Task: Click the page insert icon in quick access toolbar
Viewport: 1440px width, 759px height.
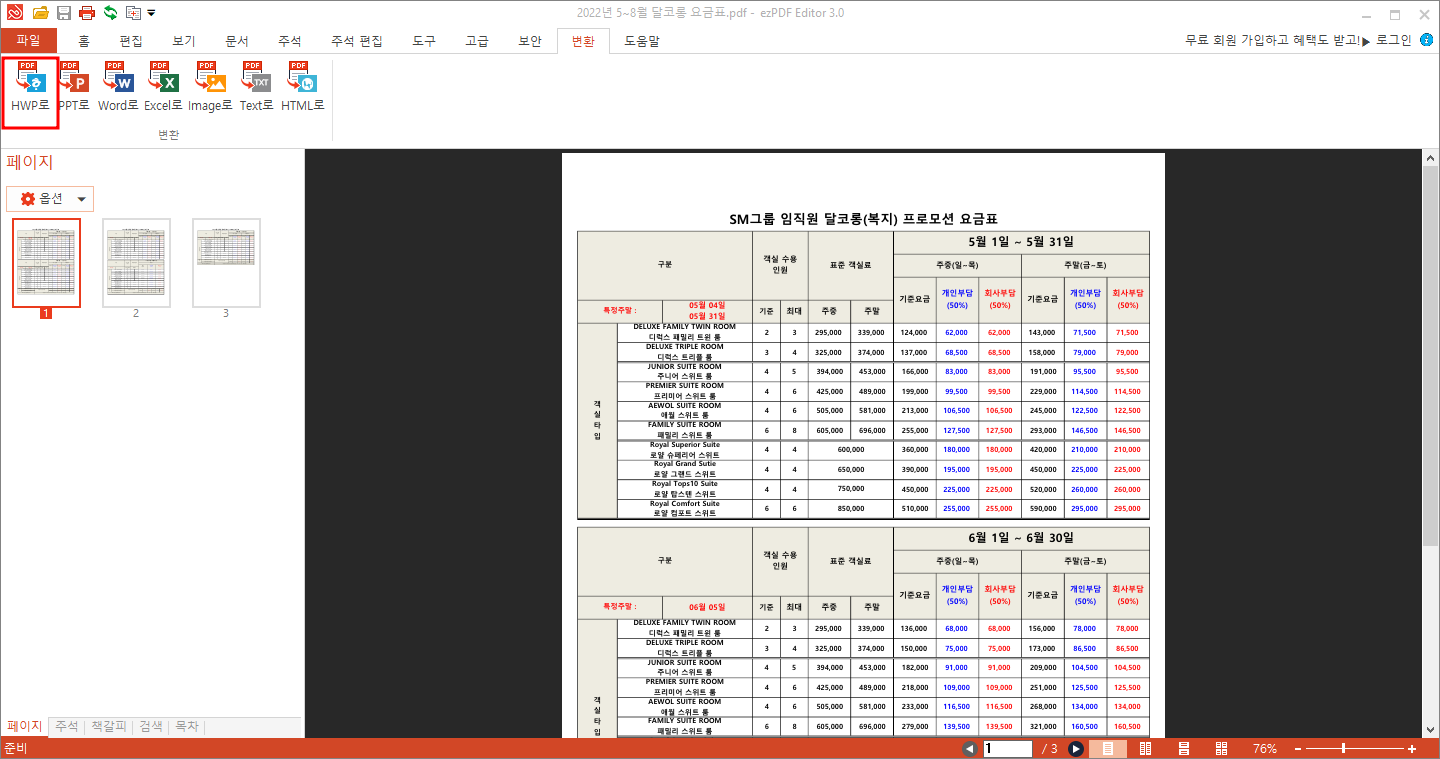Action: pyautogui.click(x=133, y=13)
